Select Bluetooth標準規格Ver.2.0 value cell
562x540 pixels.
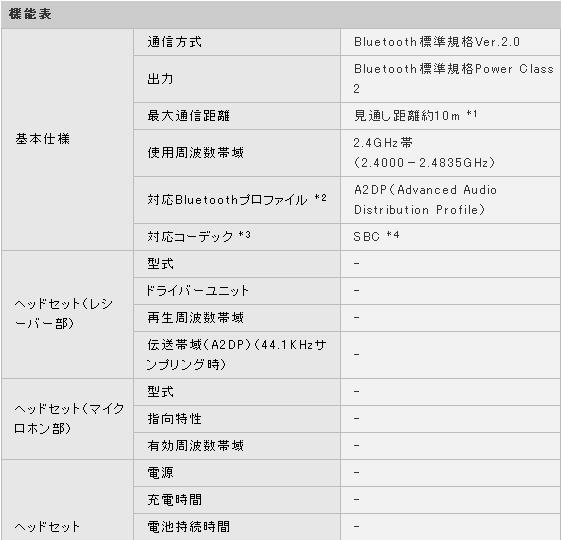click(x=451, y=42)
